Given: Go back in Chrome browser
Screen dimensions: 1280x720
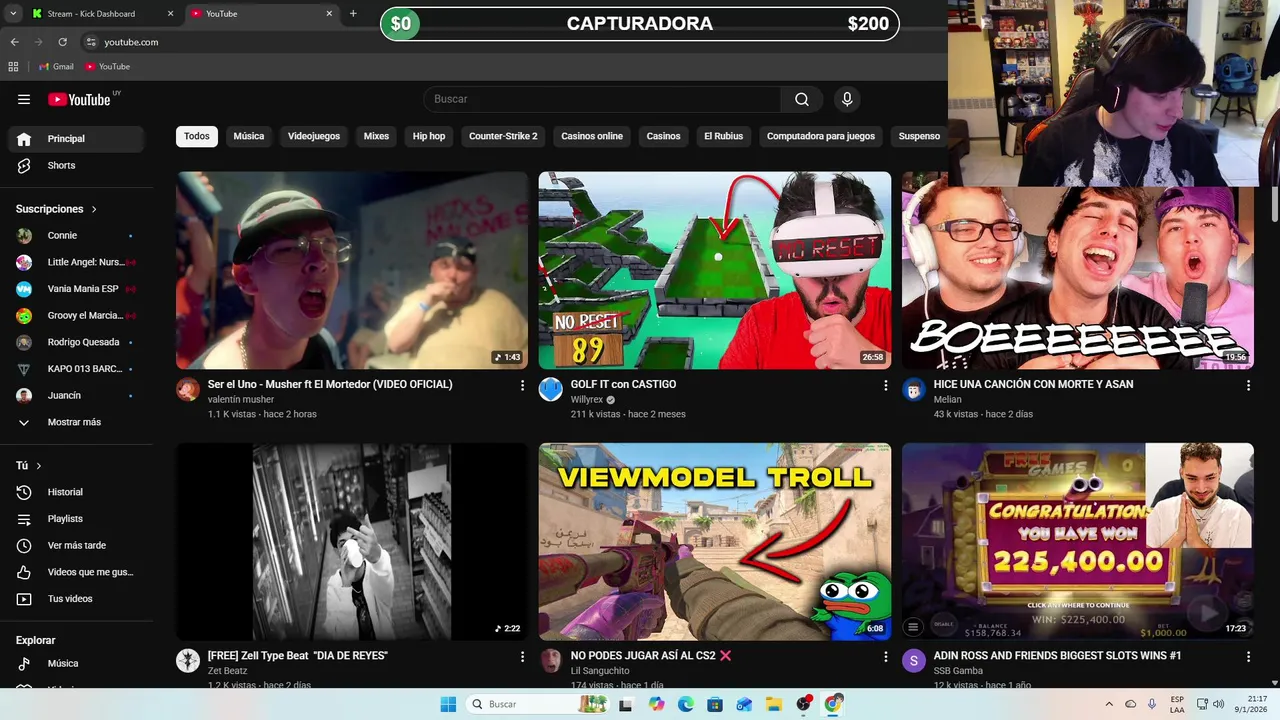Looking at the screenshot, I should click(x=14, y=42).
